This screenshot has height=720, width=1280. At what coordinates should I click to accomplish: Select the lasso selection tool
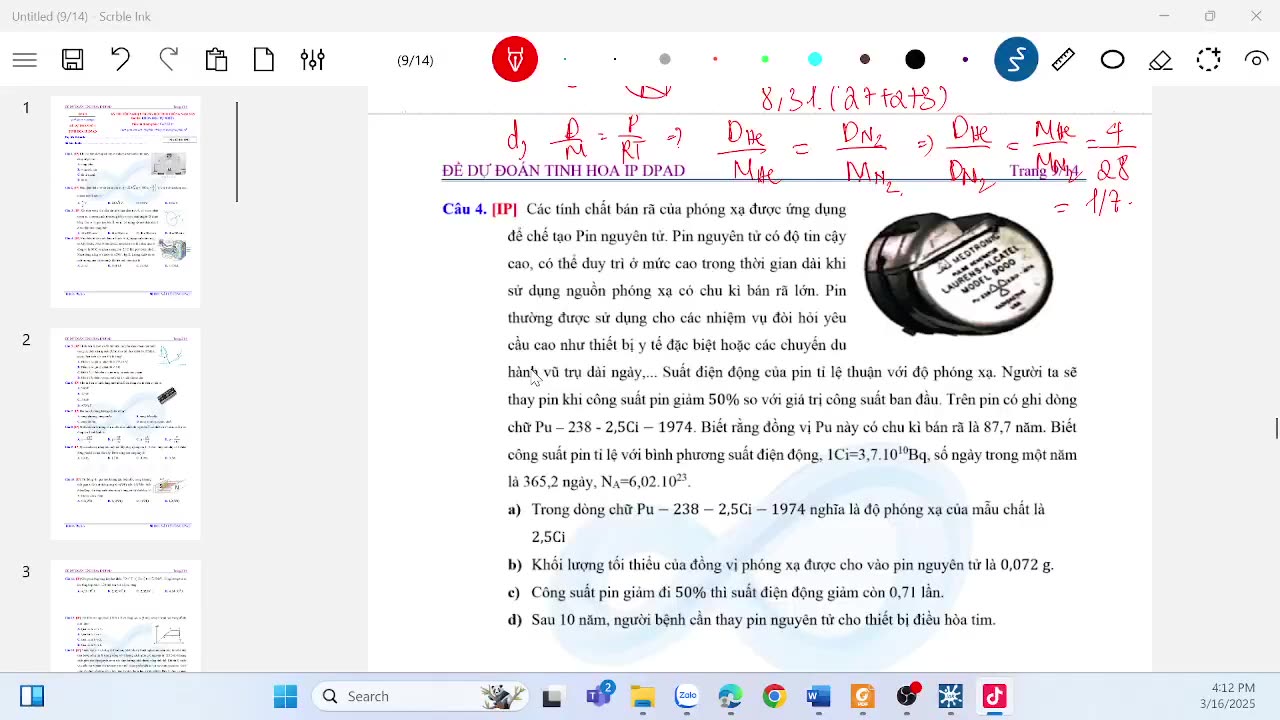pos(1208,60)
